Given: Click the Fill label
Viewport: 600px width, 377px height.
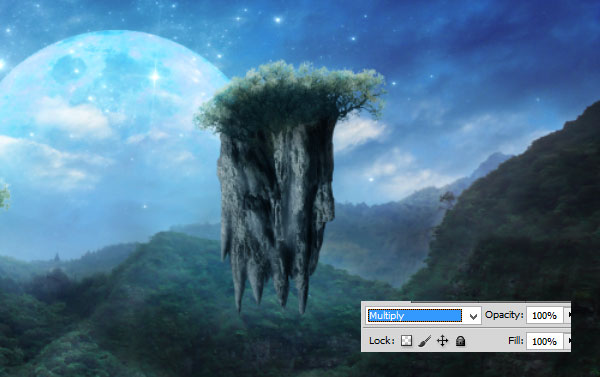Looking at the screenshot, I should click(516, 340).
